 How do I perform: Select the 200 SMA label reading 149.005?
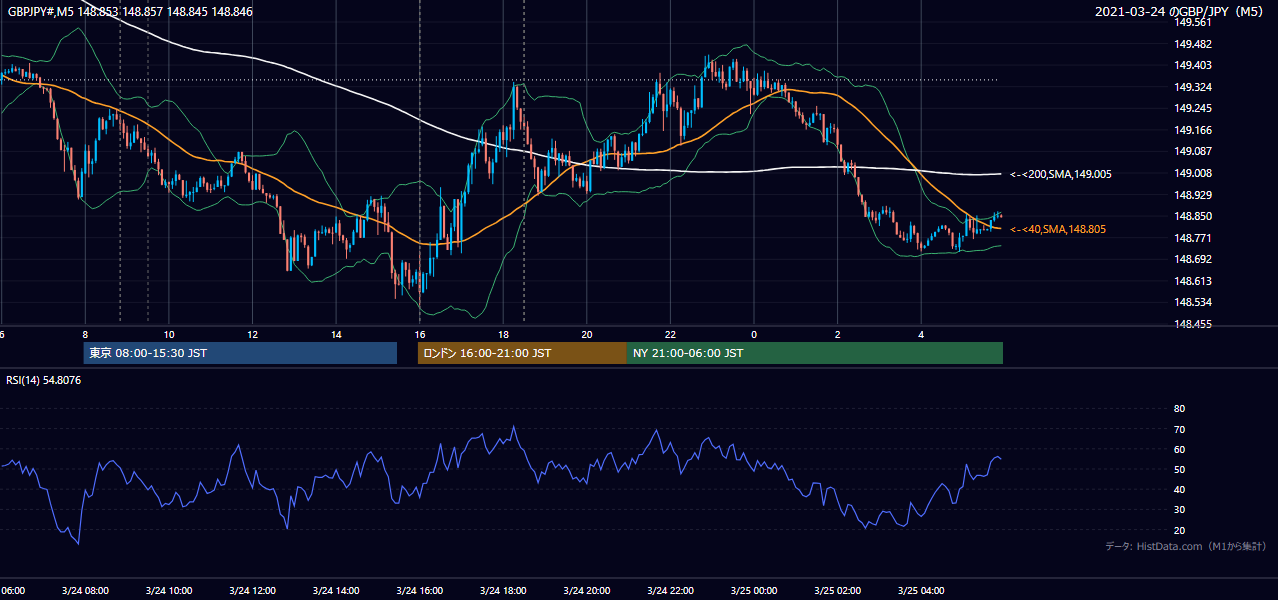click(x=1061, y=174)
